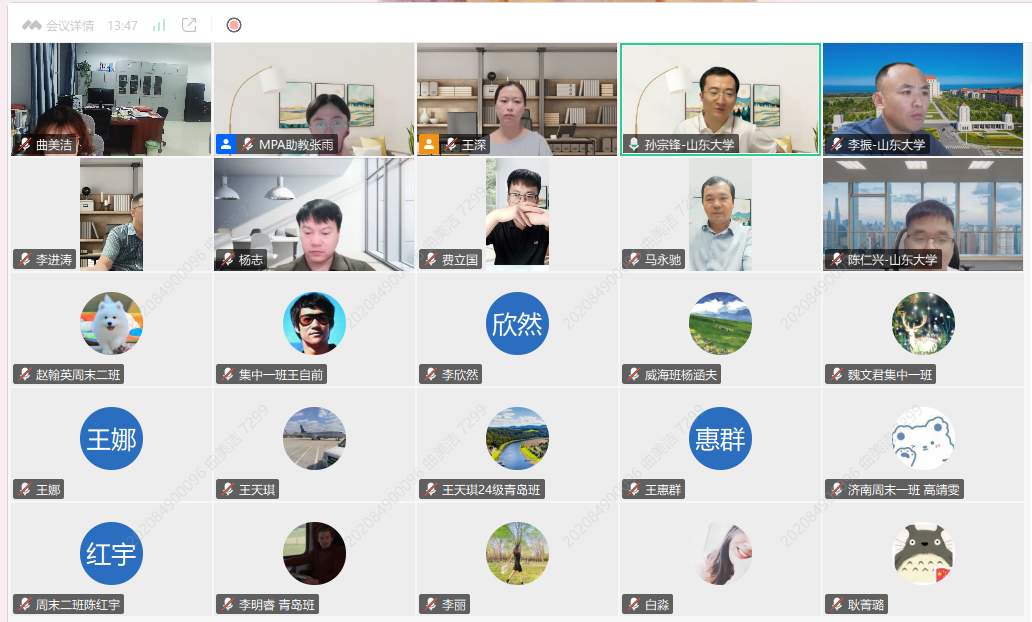Click muted mic icon of 李振-山东大学
1032x622 pixels.
click(x=836, y=145)
